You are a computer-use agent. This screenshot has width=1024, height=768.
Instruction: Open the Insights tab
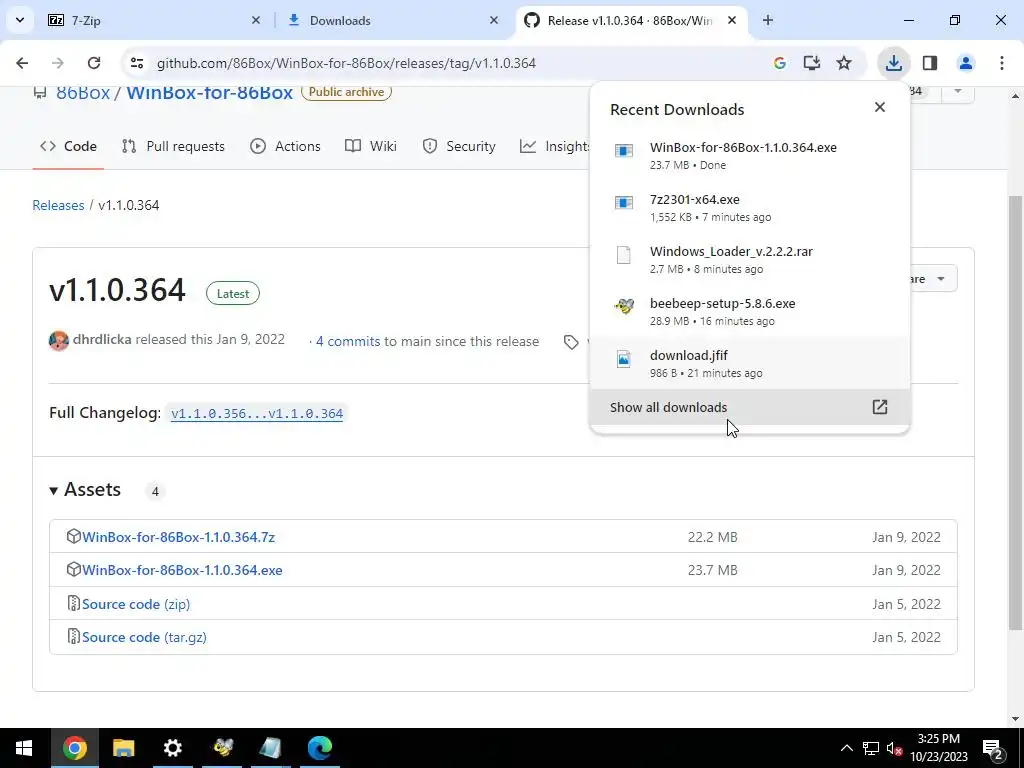(555, 146)
